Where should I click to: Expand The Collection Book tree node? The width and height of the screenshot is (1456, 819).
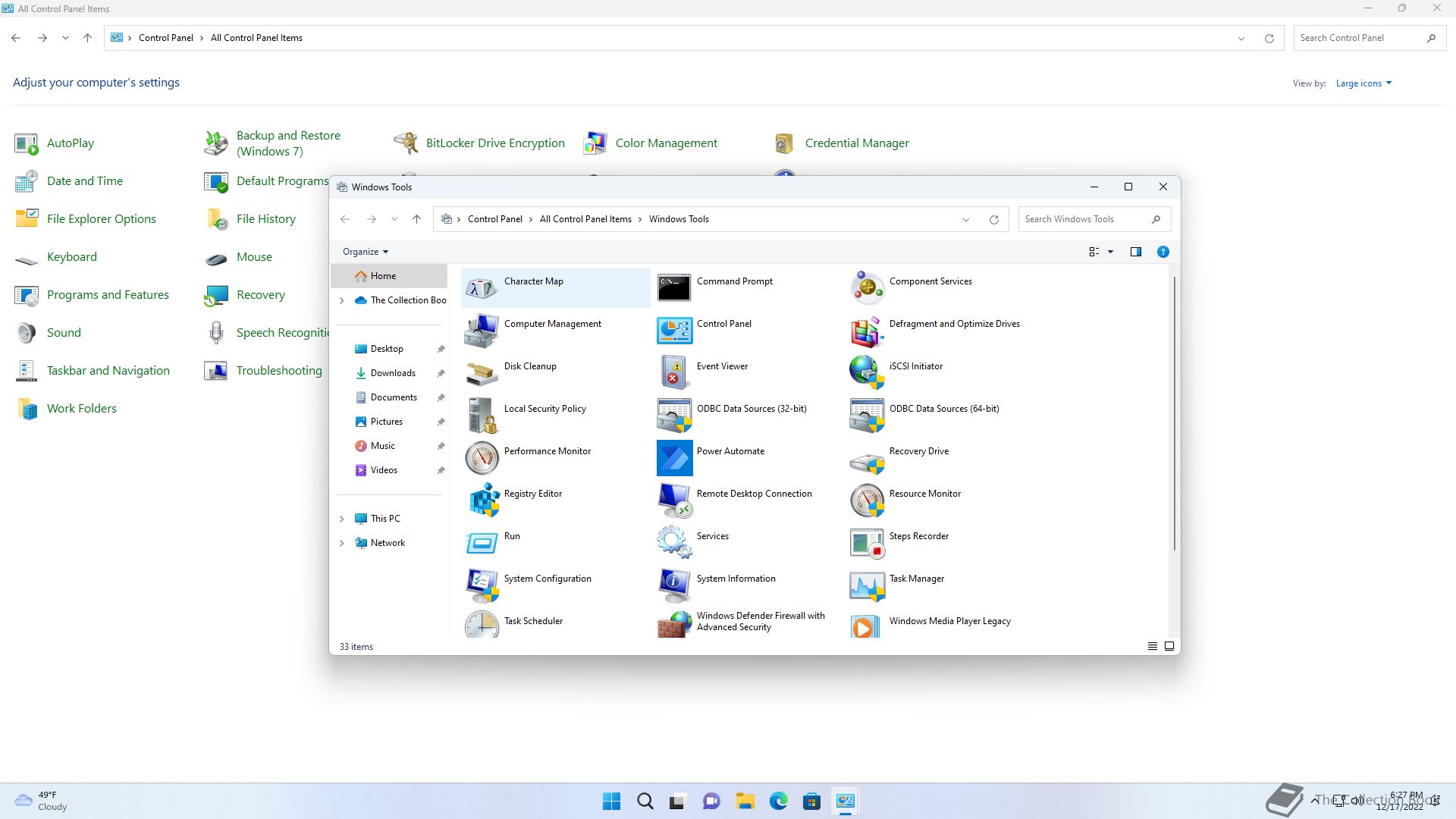tap(341, 300)
